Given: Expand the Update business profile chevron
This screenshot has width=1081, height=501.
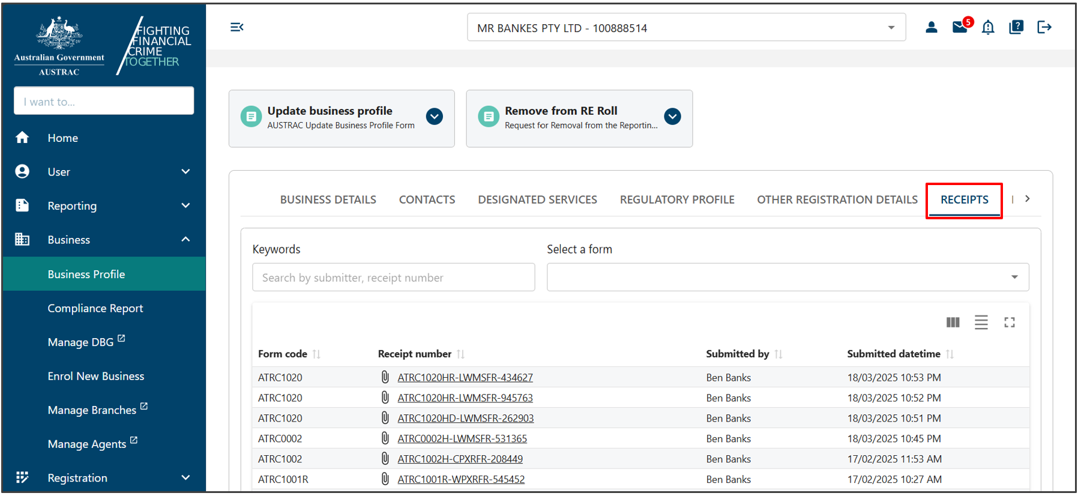Looking at the screenshot, I should point(434,116).
